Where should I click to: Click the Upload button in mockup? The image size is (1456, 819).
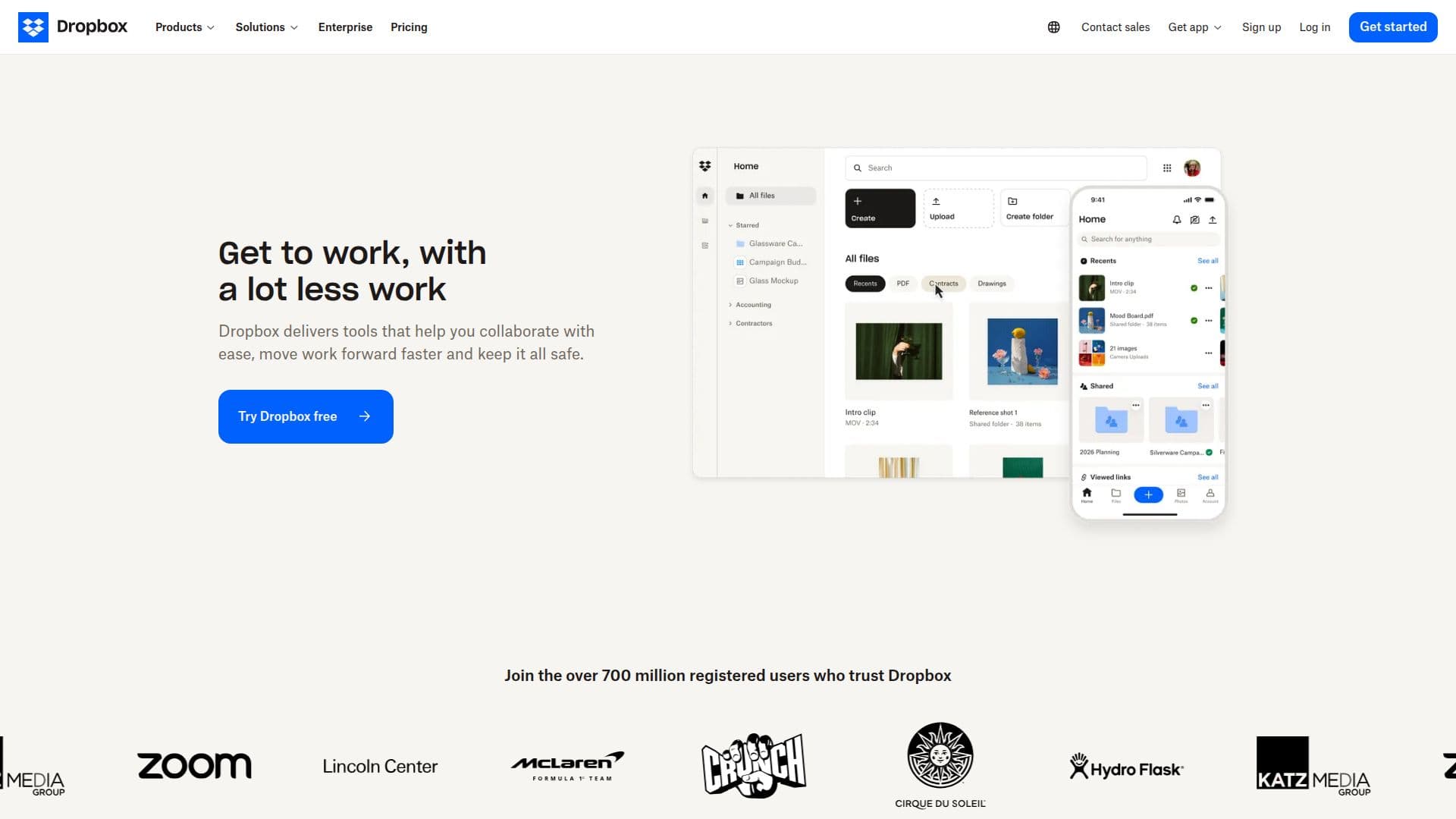coord(959,209)
